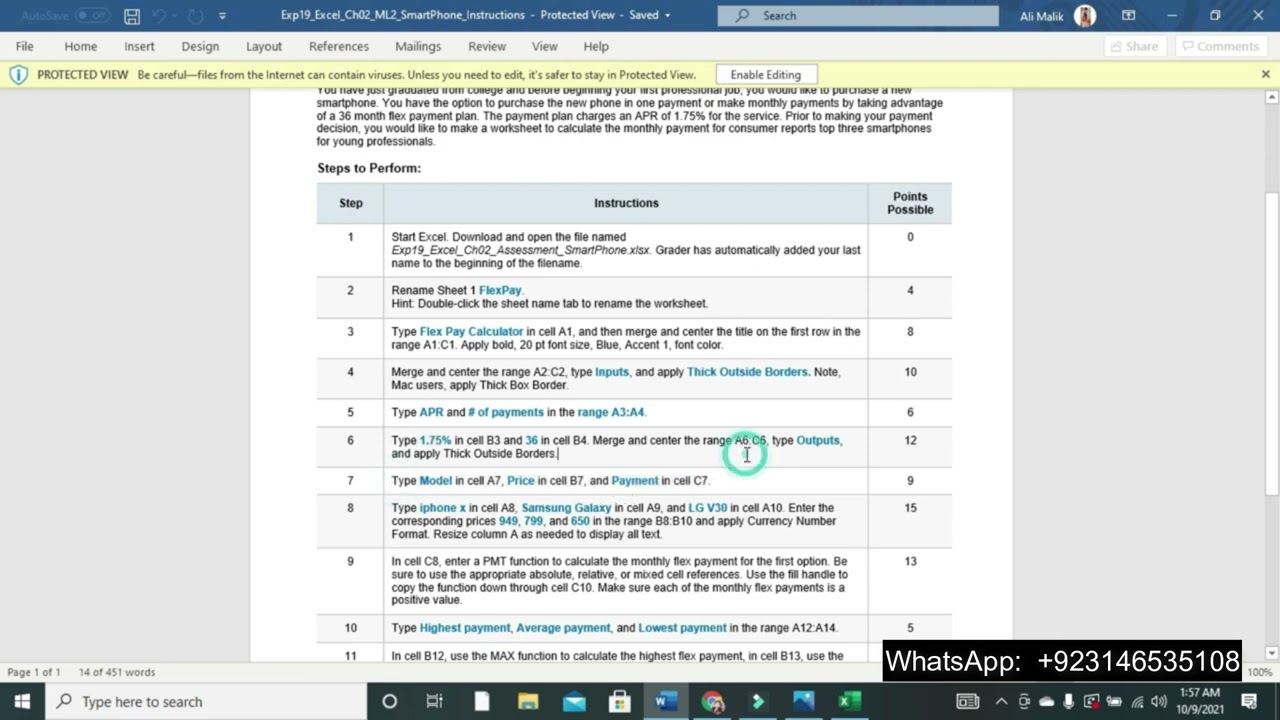Image resolution: width=1280 pixels, height=720 pixels.
Task: Click the 'Steps to Perform:' heading
Action: click(369, 168)
